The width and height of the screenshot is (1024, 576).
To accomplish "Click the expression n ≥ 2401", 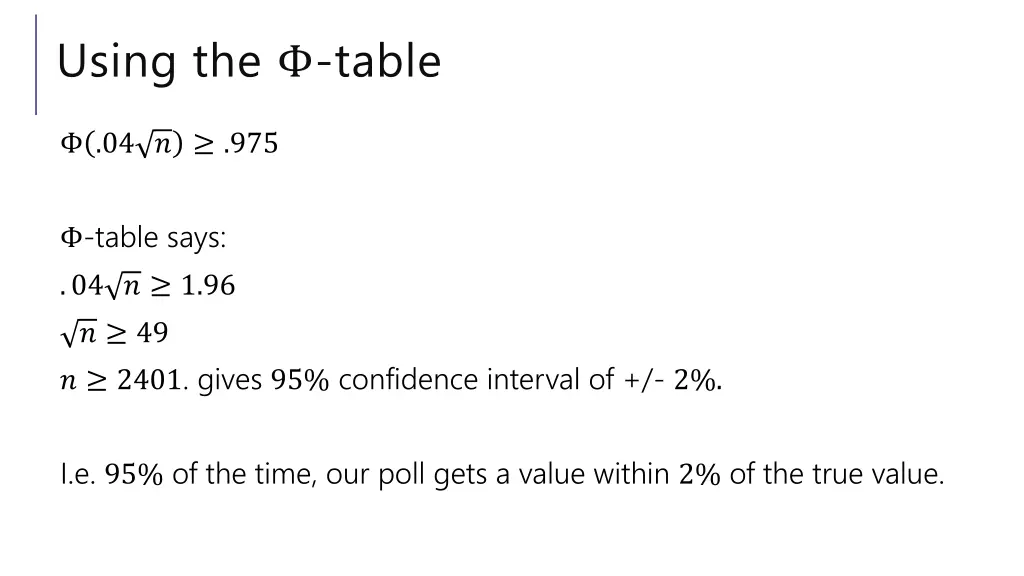I will 123,379.
